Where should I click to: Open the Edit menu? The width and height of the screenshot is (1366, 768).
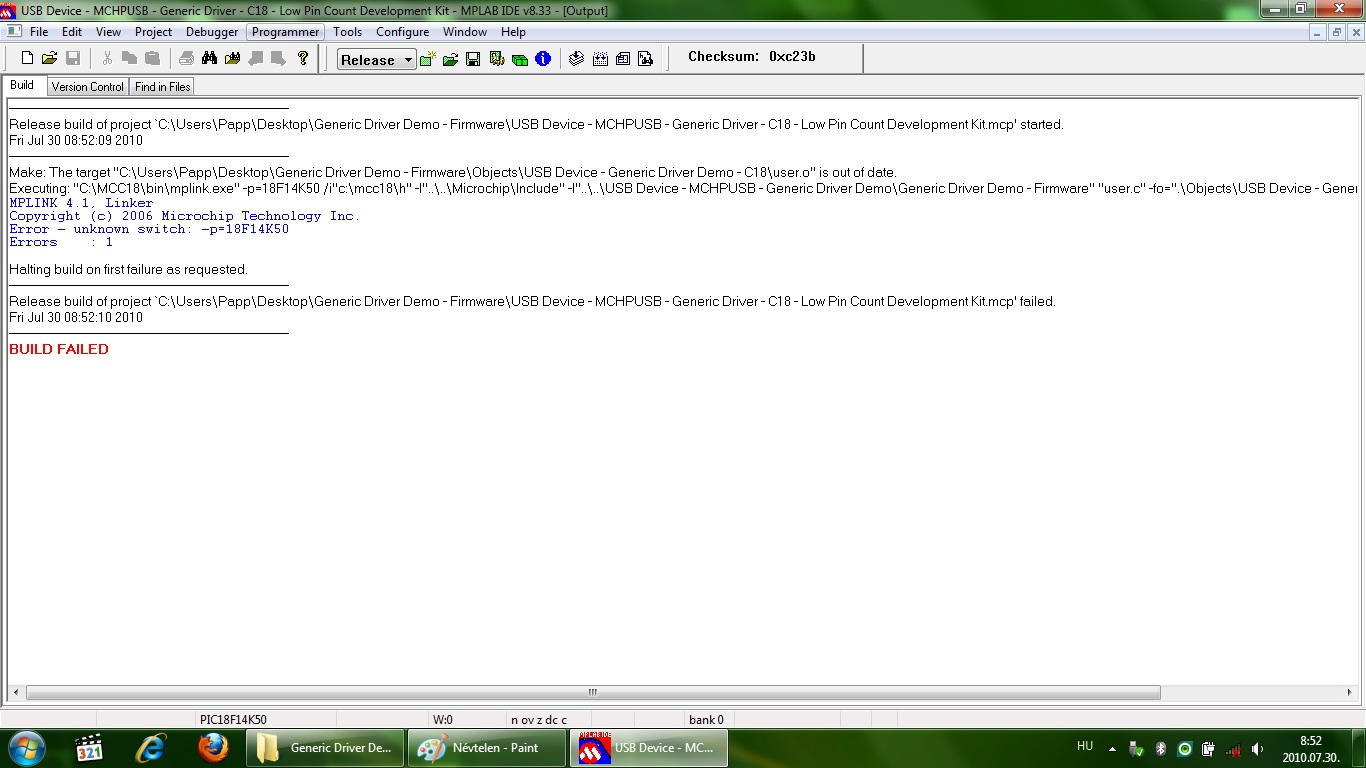click(72, 32)
